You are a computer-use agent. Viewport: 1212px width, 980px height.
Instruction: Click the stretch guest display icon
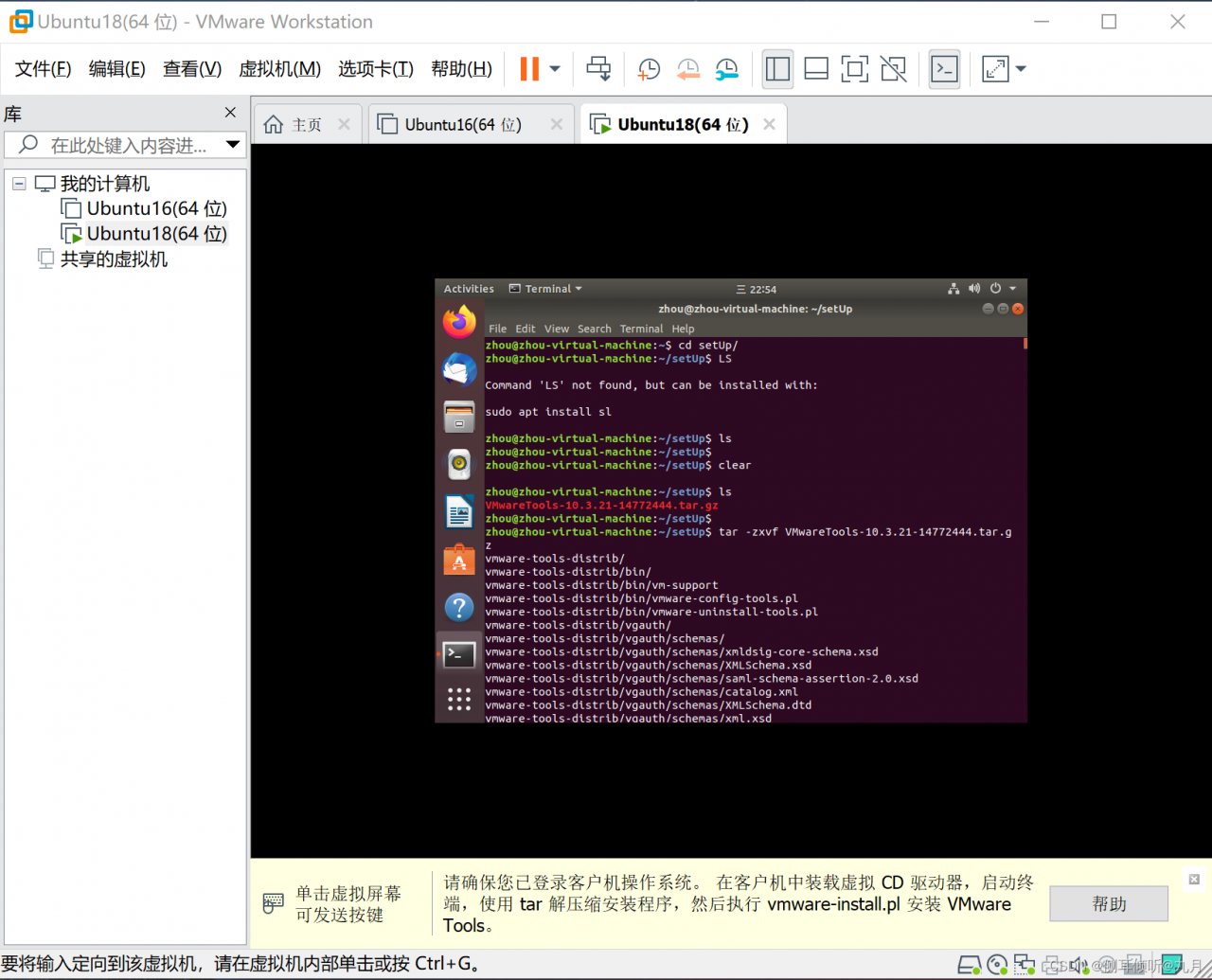click(x=995, y=68)
